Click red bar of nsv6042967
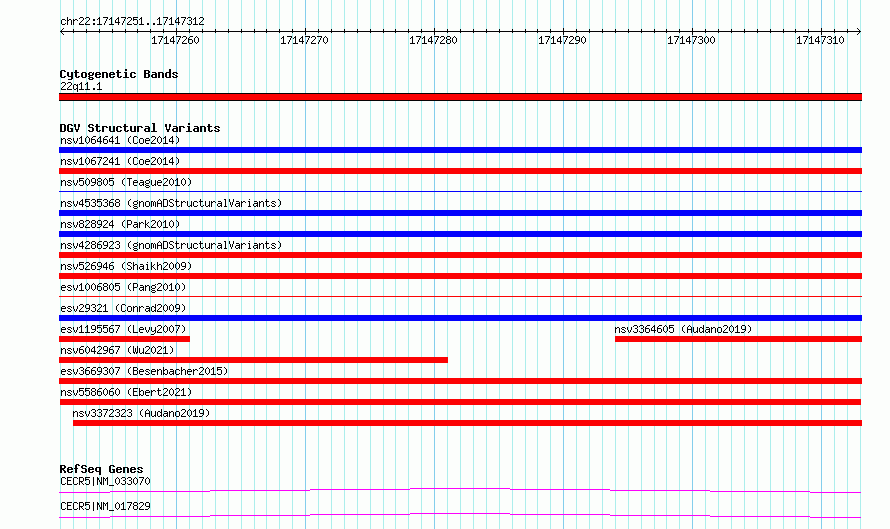This screenshot has height=529, width=890. coord(253,360)
